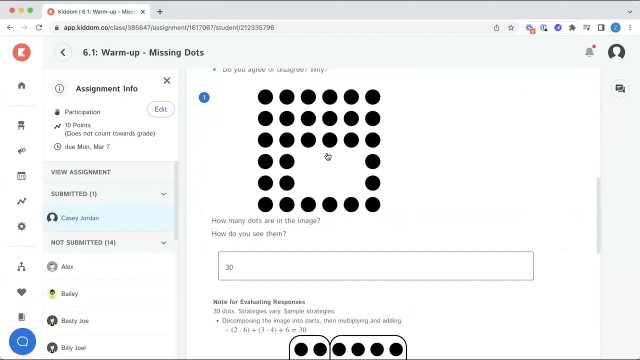This screenshot has width=640, height=360.
Task: Open the hierarchy sidebar icon
Action: coord(22,267)
